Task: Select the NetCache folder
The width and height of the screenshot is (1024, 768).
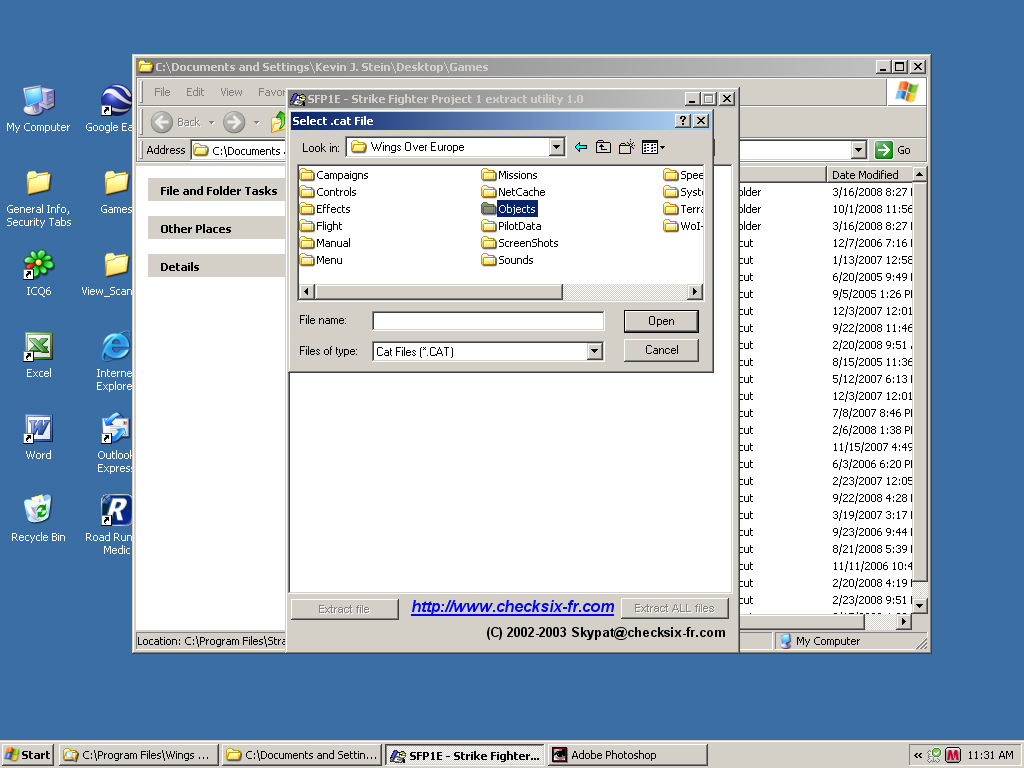Action: [513, 192]
